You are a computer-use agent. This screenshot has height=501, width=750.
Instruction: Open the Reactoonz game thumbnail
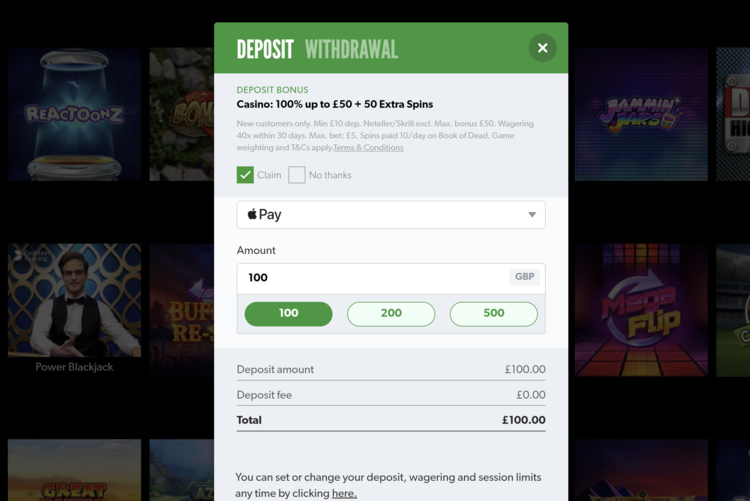pos(74,114)
